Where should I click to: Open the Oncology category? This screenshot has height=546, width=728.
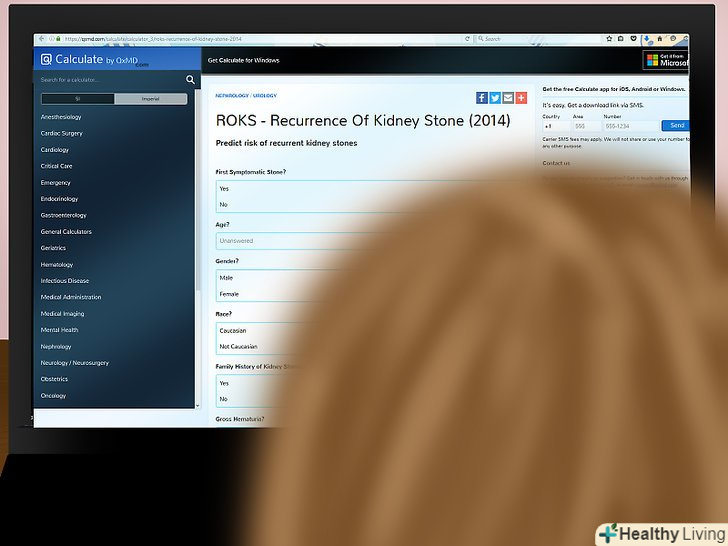coord(53,396)
